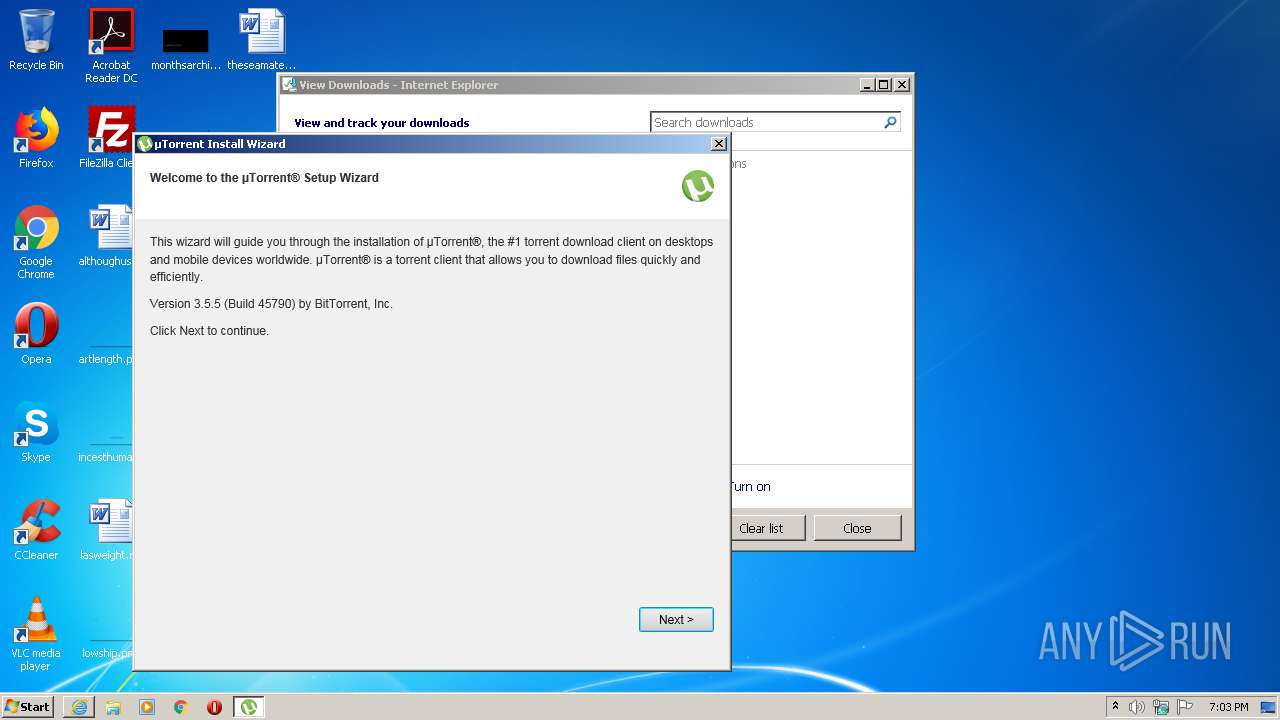Click the µTorrent logo in wizard header
This screenshot has height=720, width=1280.
698,186
